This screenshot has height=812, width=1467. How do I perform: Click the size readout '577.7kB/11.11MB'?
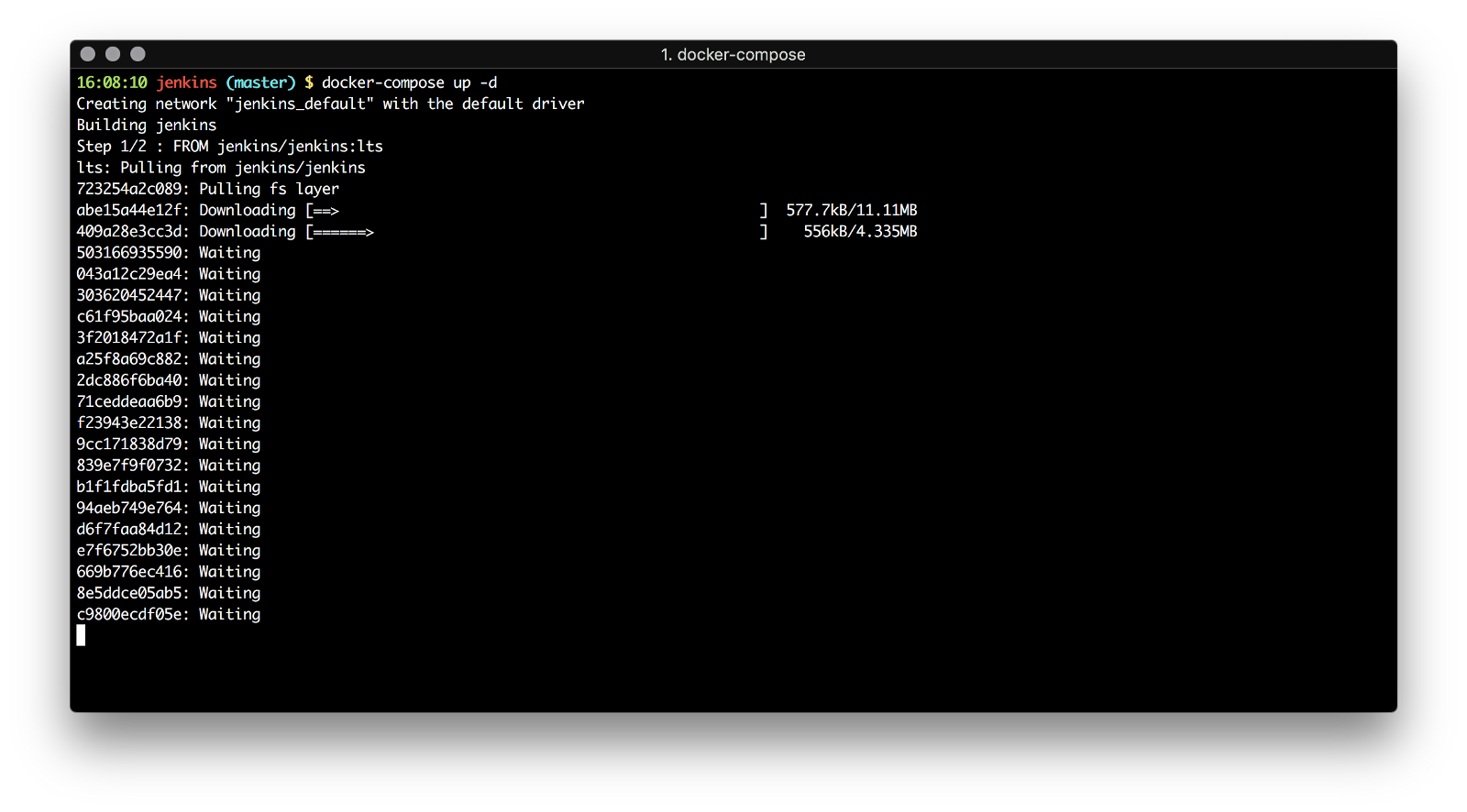pyautogui.click(x=852, y=210)
